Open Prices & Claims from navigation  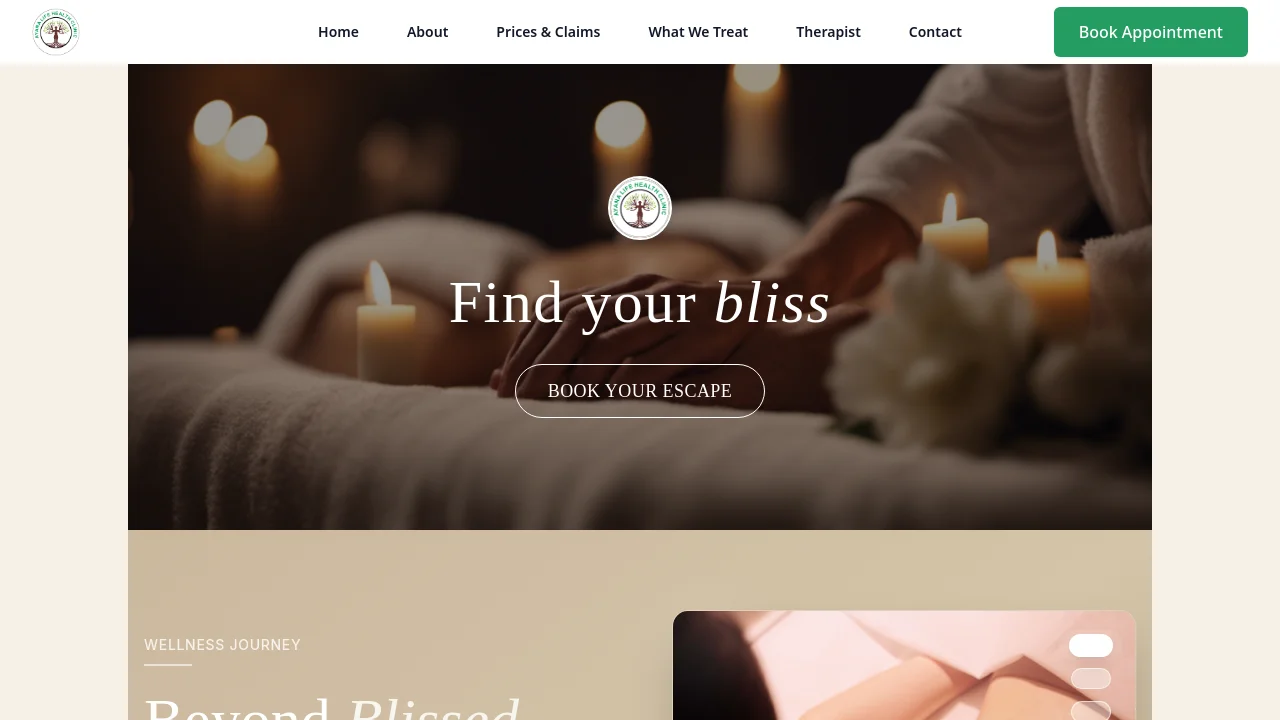click(x=548, y=32)
